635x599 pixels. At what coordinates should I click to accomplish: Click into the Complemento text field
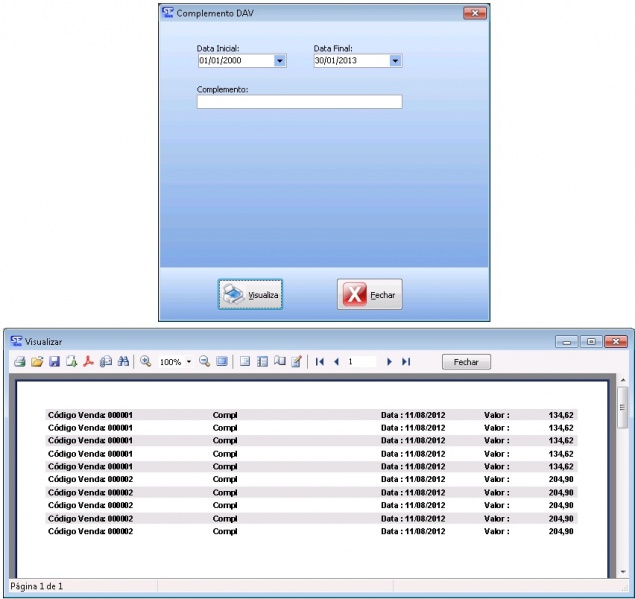pos(299,102)
